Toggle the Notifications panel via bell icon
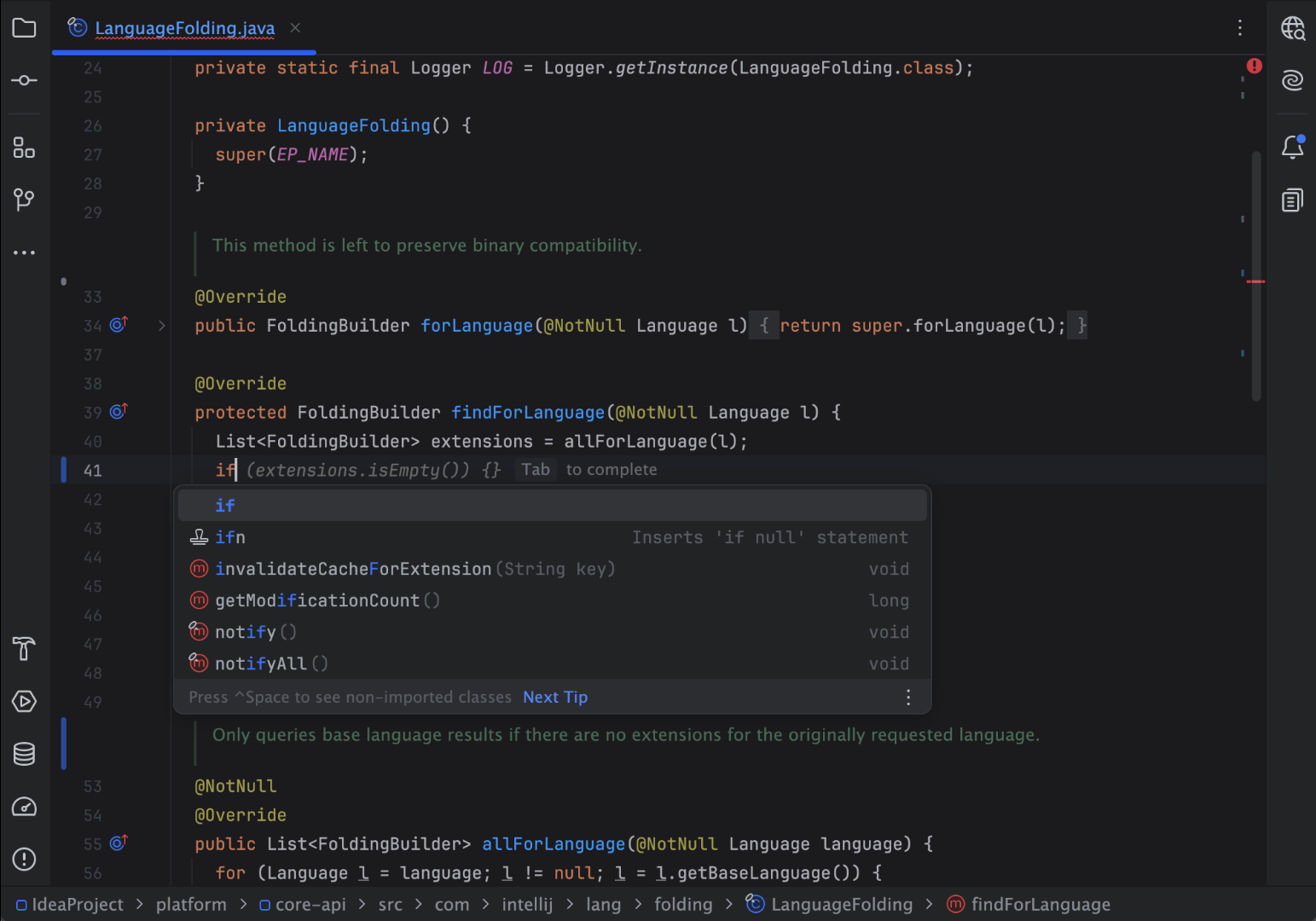1316x921 pixels. (1293, 146)
